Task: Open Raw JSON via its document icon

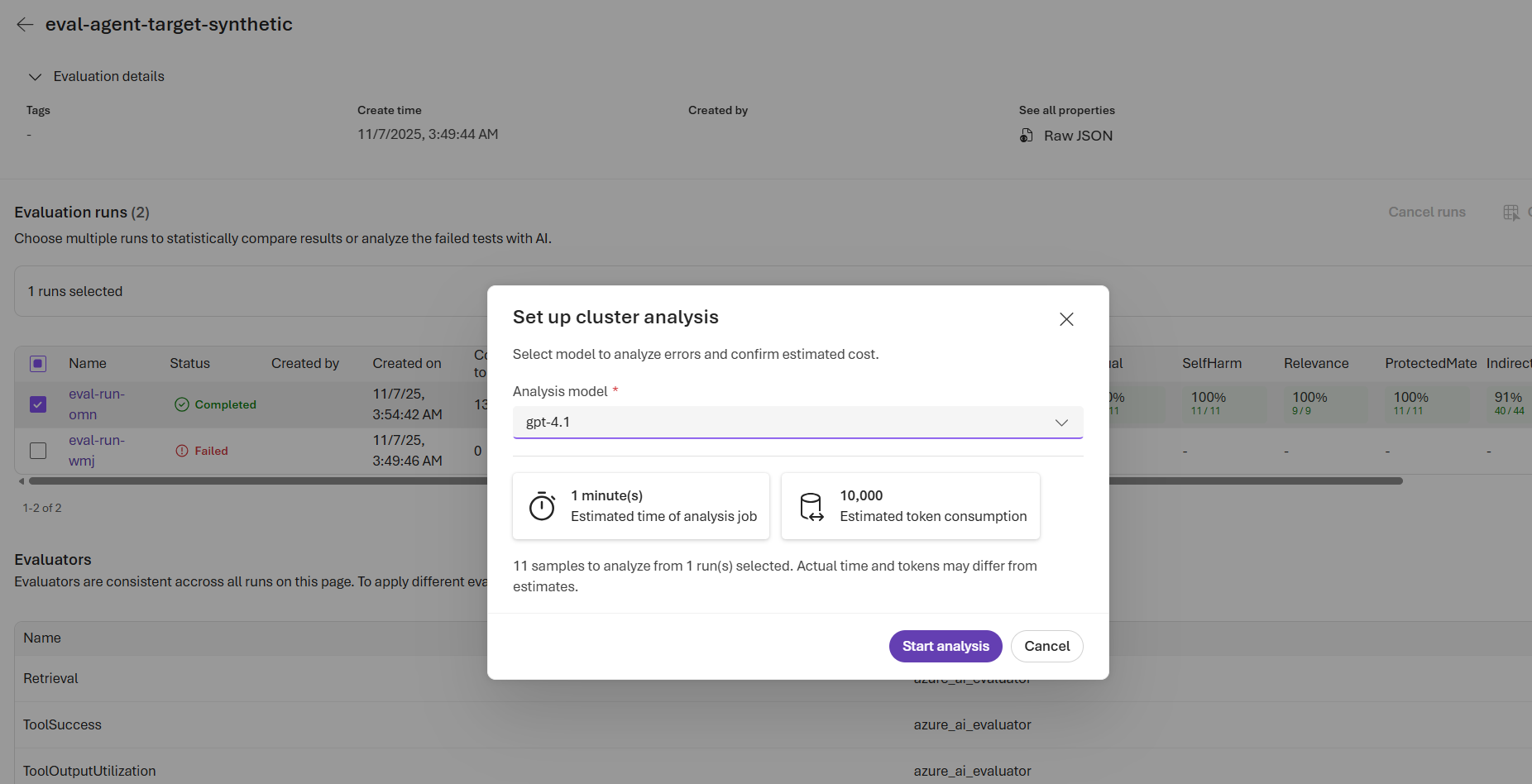Action: tap(1027, 135)
